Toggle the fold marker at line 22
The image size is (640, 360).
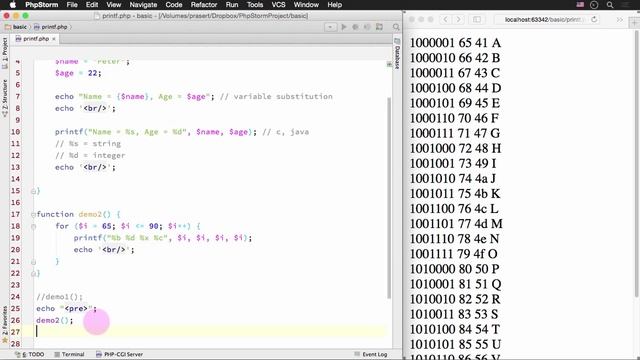click(33, 273)
